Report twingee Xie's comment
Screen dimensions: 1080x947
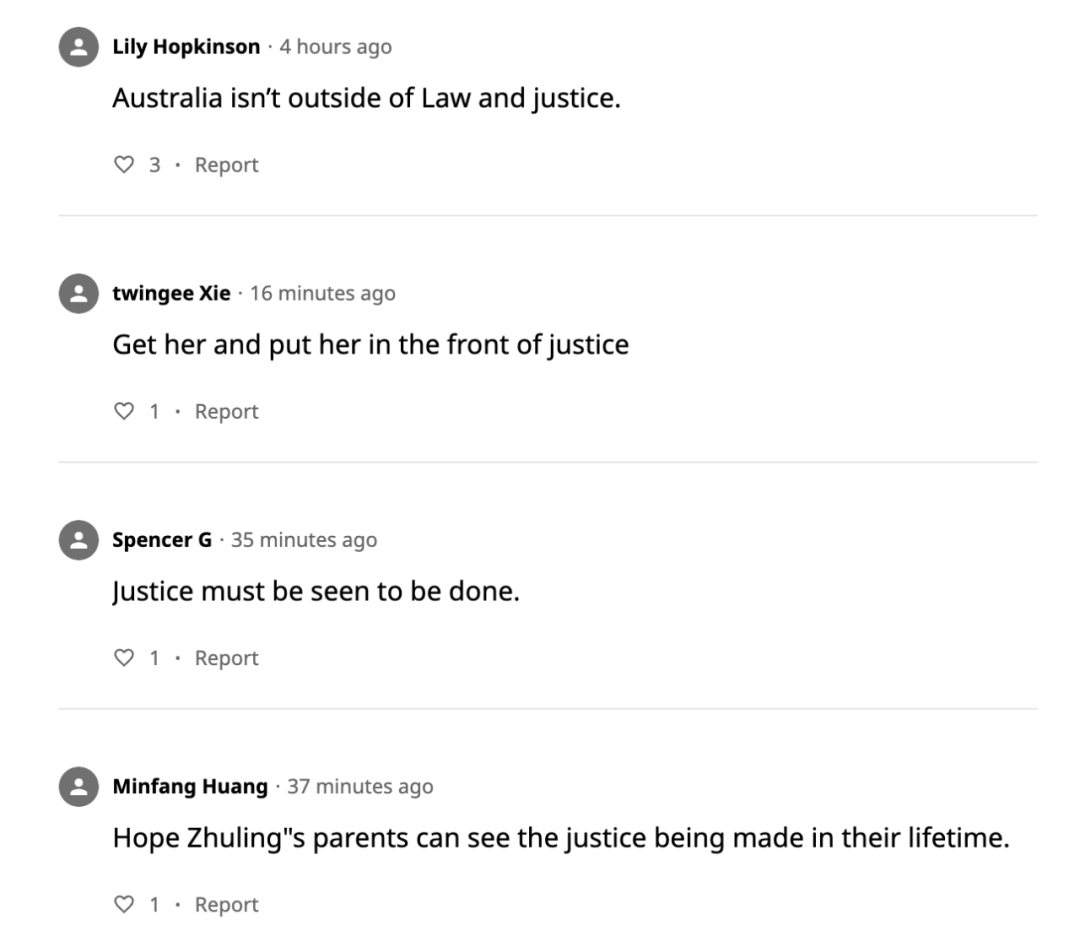click(226, 412)
